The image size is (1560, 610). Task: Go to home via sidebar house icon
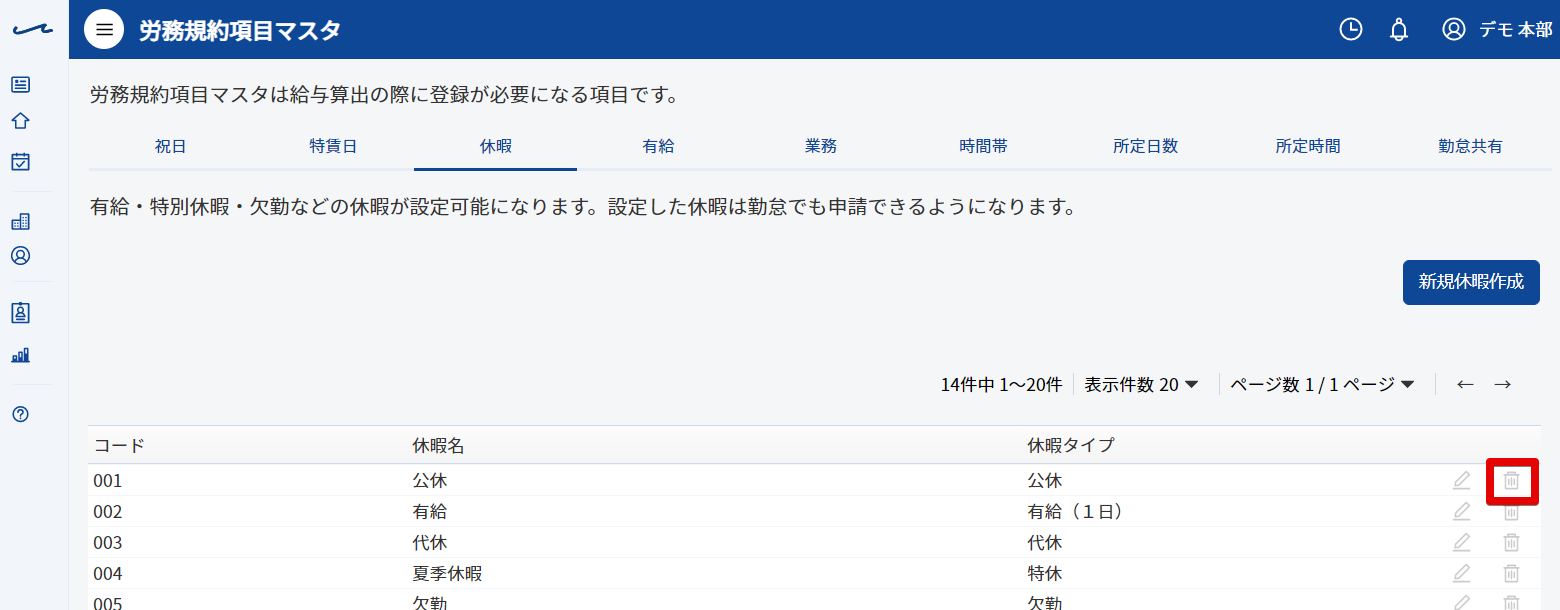click(x=20, y=121)
